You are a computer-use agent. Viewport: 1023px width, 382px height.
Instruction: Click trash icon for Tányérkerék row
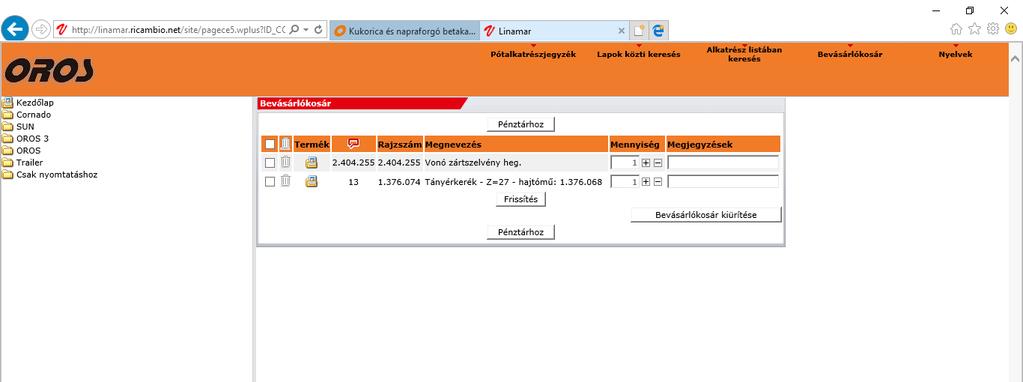tap(285, 181)
